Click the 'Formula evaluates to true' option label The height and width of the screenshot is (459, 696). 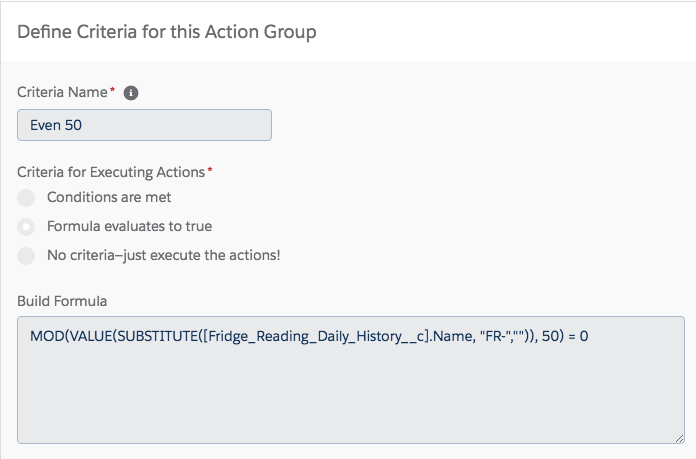(x=129, y=226)
